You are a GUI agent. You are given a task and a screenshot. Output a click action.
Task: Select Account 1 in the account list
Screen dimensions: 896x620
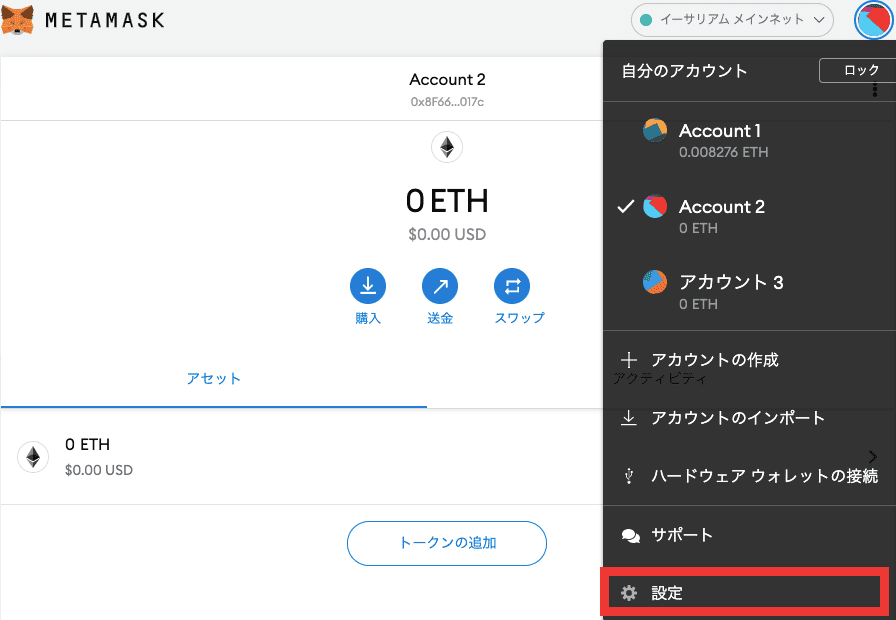750,140
